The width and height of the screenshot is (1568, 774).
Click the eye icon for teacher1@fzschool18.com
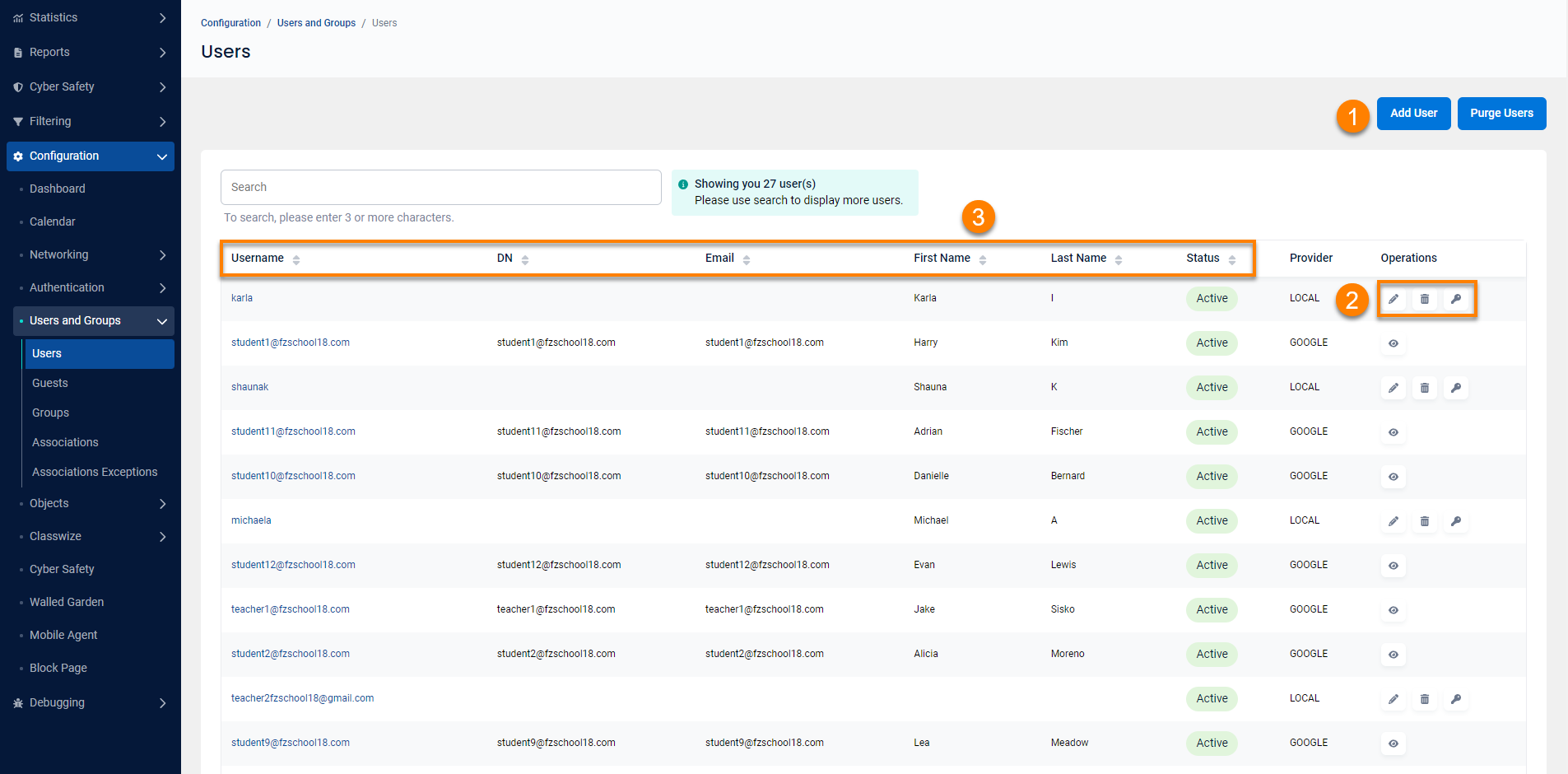tap(1393, 610)
